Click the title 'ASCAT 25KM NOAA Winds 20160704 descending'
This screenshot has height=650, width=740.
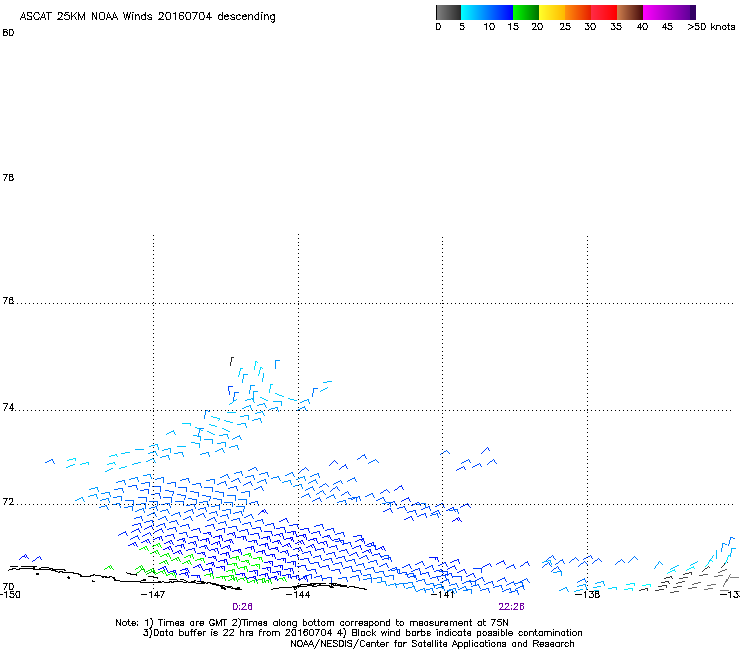tap(147, 17)
